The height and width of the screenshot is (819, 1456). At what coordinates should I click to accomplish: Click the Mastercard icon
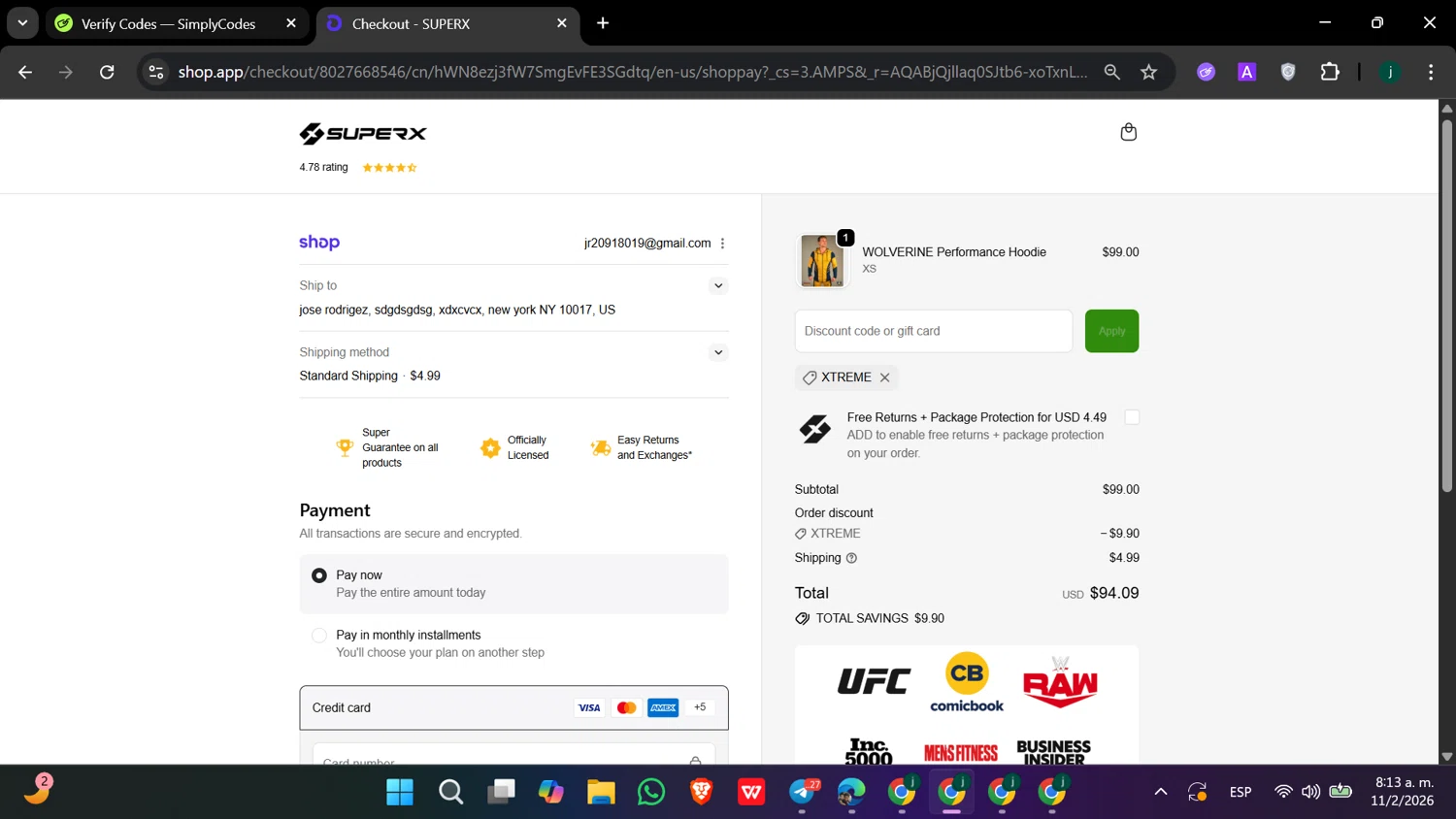(x=626, y=707)
